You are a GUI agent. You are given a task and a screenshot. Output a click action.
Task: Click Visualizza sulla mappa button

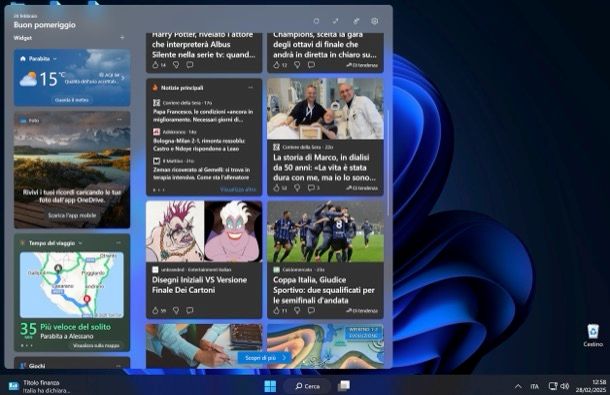[96, 346]
